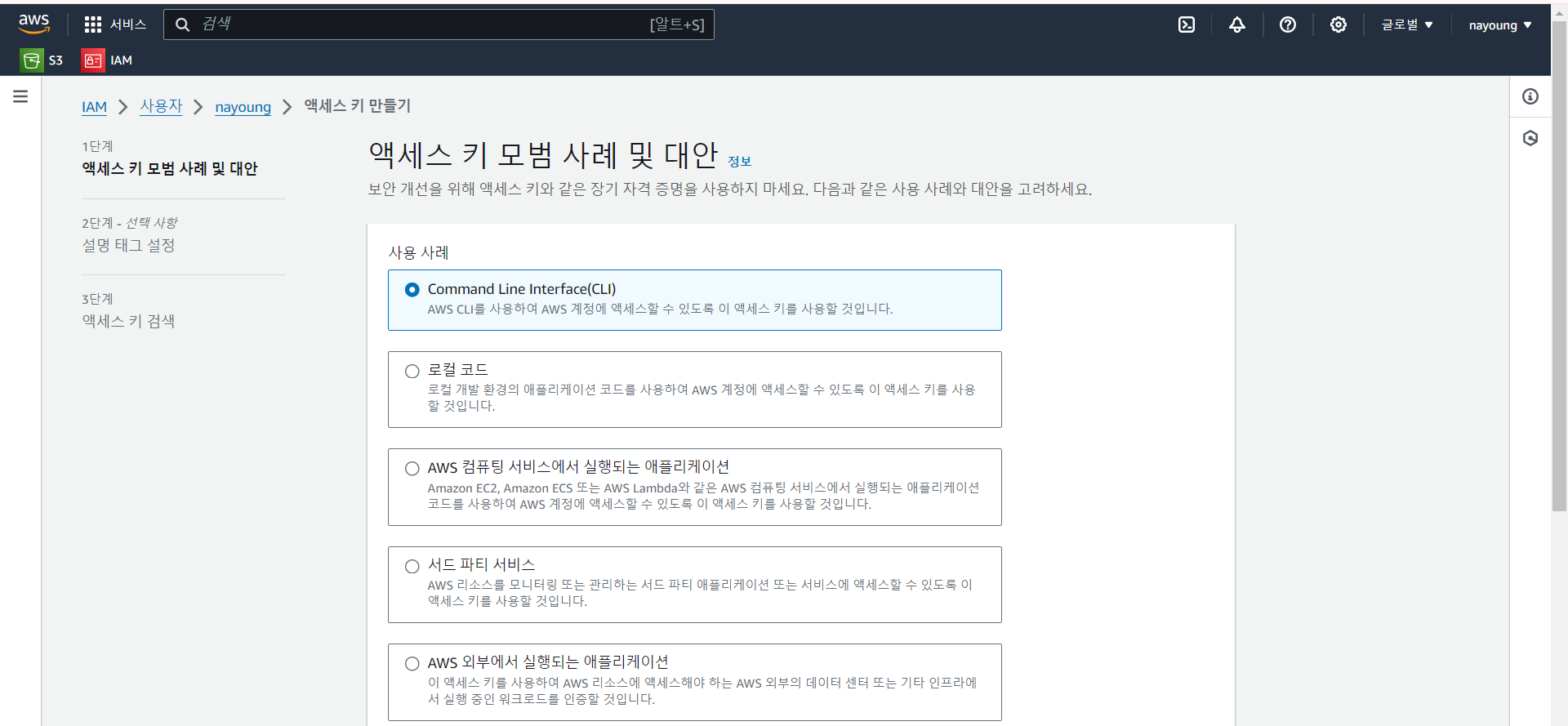The image size is (1568, 726).
Task: Click the page vertical scrollbar
Action: (x=1559, y=266)
